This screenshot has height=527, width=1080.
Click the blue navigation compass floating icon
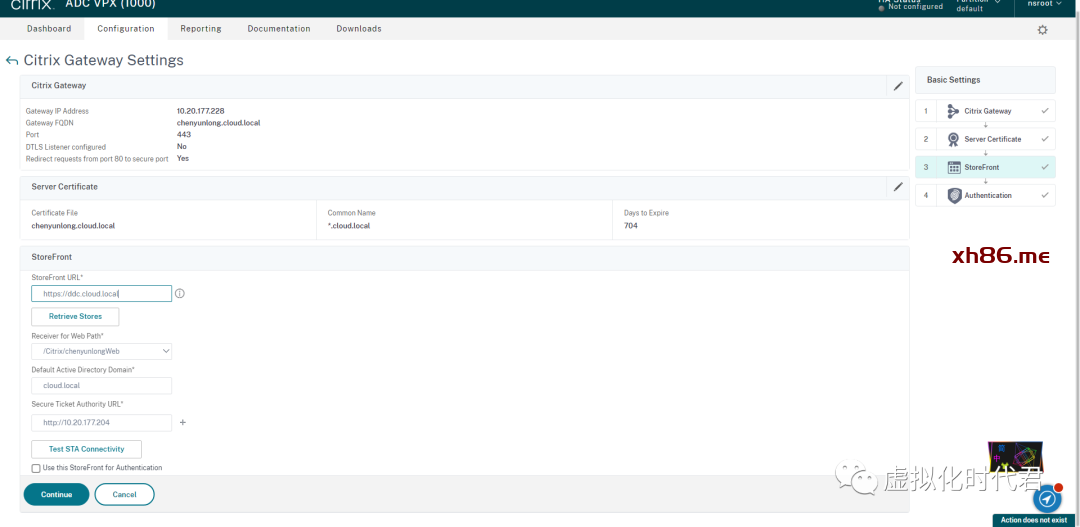click(1047, 498)
